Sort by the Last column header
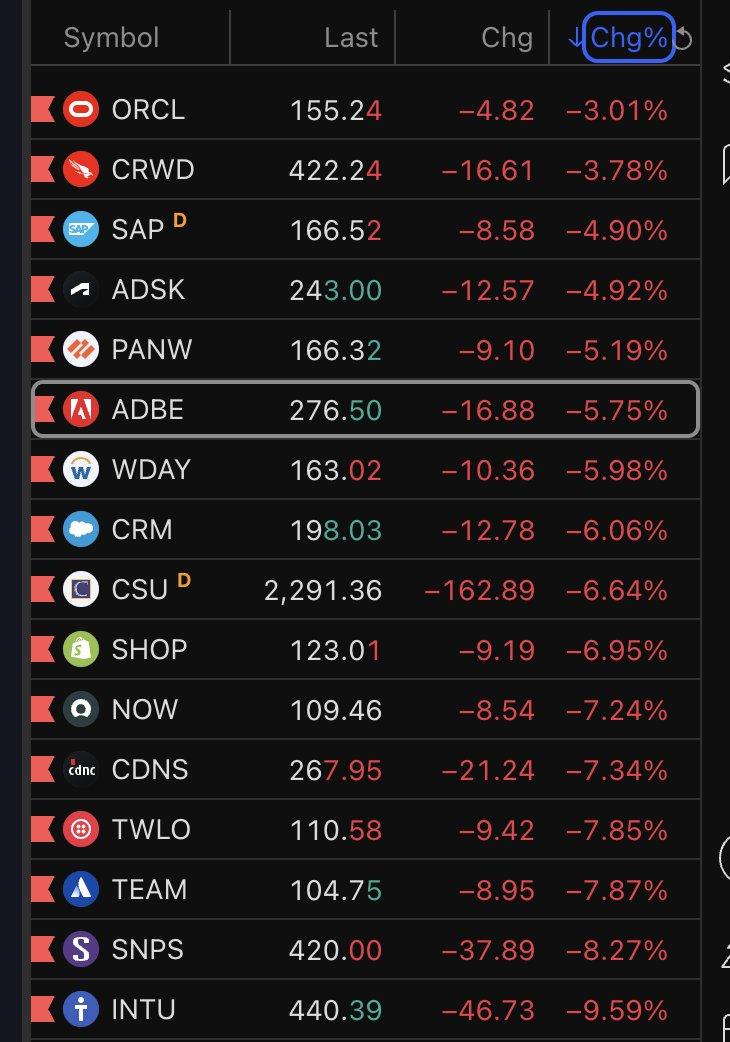This screenshot has width=730, height=1042. (351, 38)
